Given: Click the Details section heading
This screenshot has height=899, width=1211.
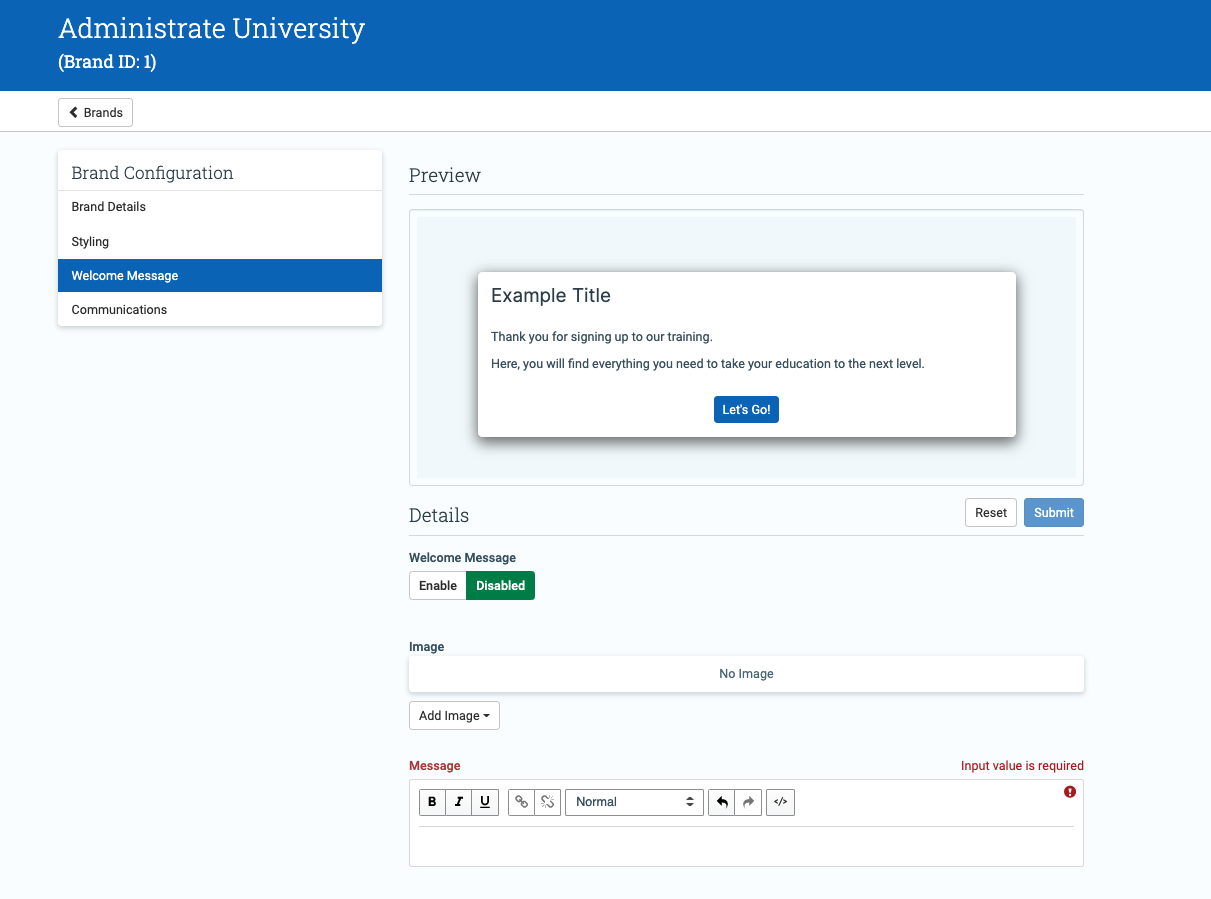Looking at the screenshot, I should 439,516.
